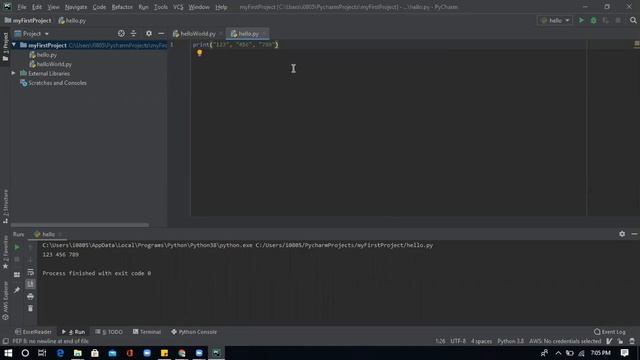Open the TODO tool window

(109, 332)
